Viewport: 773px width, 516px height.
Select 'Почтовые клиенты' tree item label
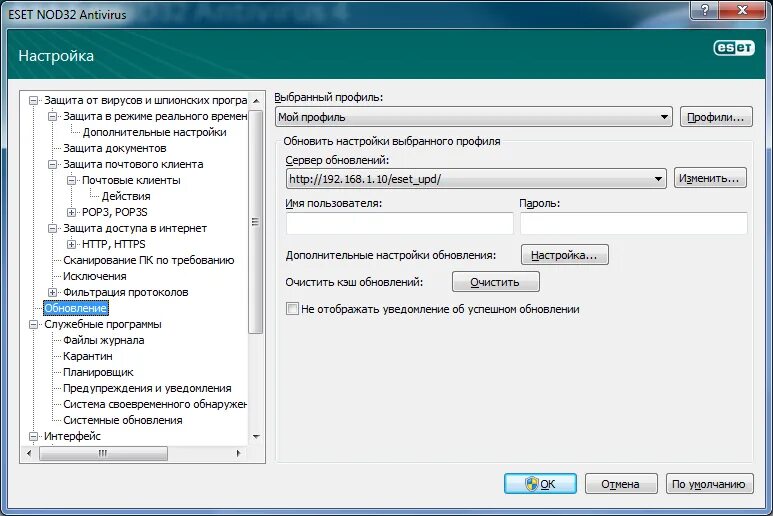[131, 180]
